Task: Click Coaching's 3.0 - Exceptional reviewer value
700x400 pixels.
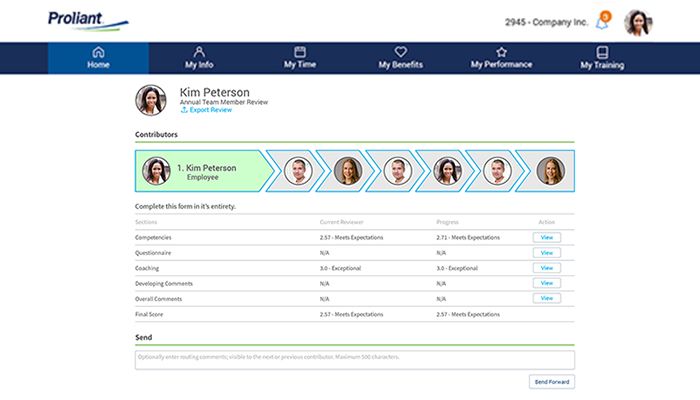Action: [x=340, y=268]
